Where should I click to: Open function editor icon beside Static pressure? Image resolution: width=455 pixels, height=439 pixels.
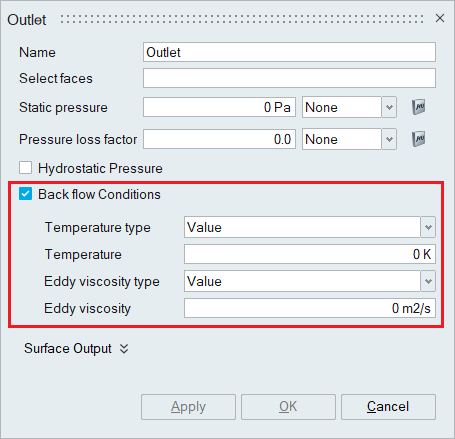[x=419, y=107]
